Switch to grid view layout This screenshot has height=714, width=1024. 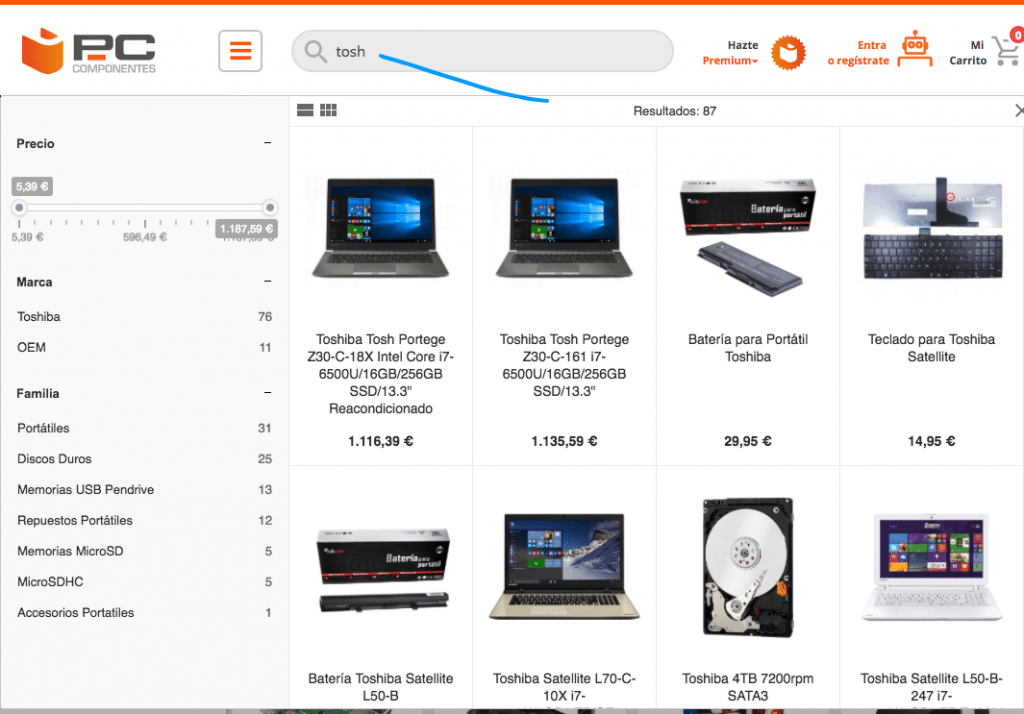(x=328, y=110)
